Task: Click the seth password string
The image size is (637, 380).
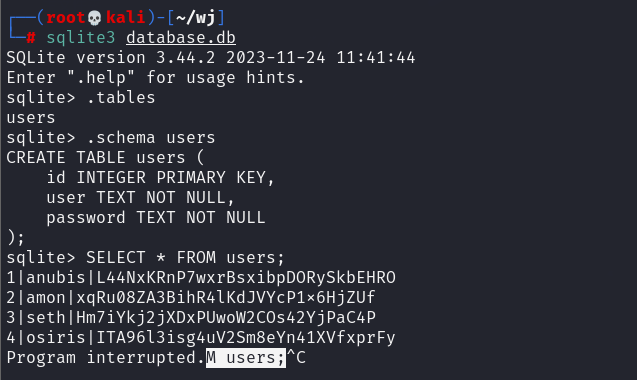Action: click(x=226, y=317)
